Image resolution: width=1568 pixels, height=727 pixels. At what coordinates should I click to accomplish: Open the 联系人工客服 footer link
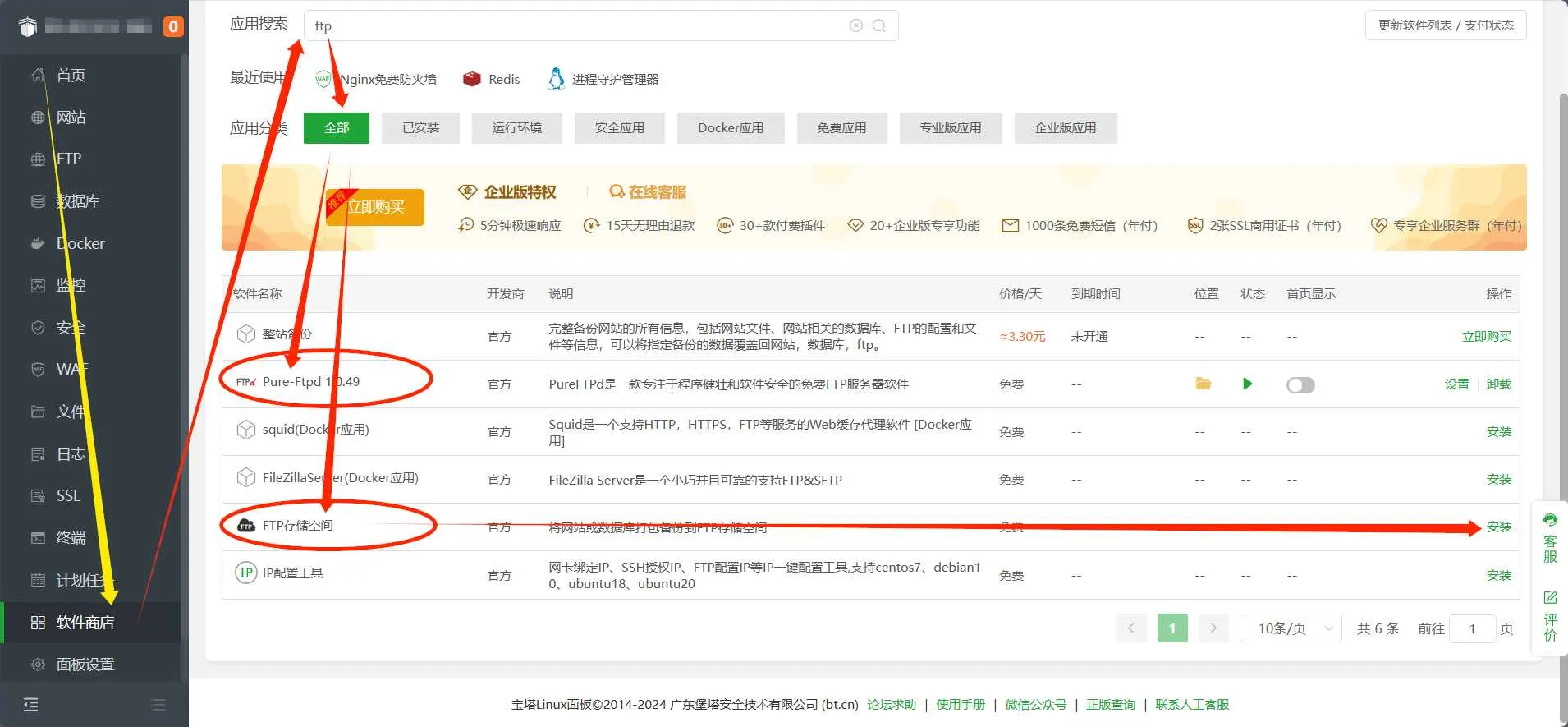click(1192, 704)
